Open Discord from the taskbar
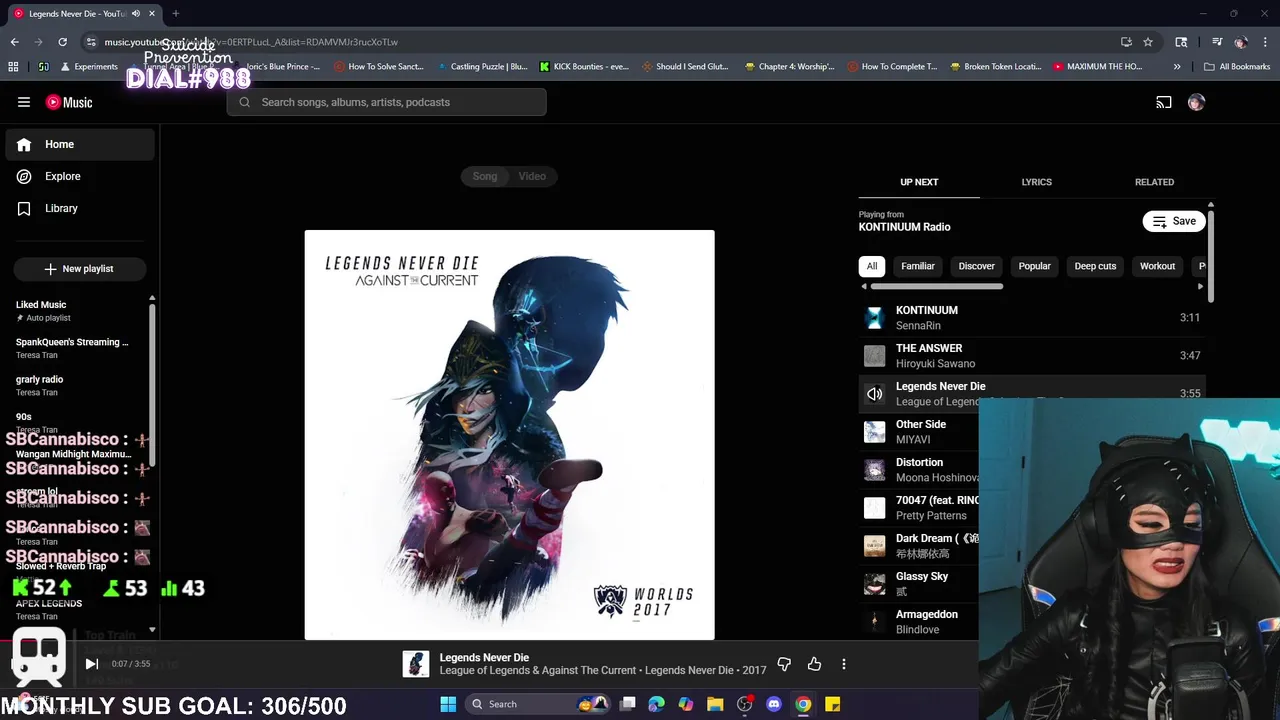The image size is (1280, 720). [773, 704]
